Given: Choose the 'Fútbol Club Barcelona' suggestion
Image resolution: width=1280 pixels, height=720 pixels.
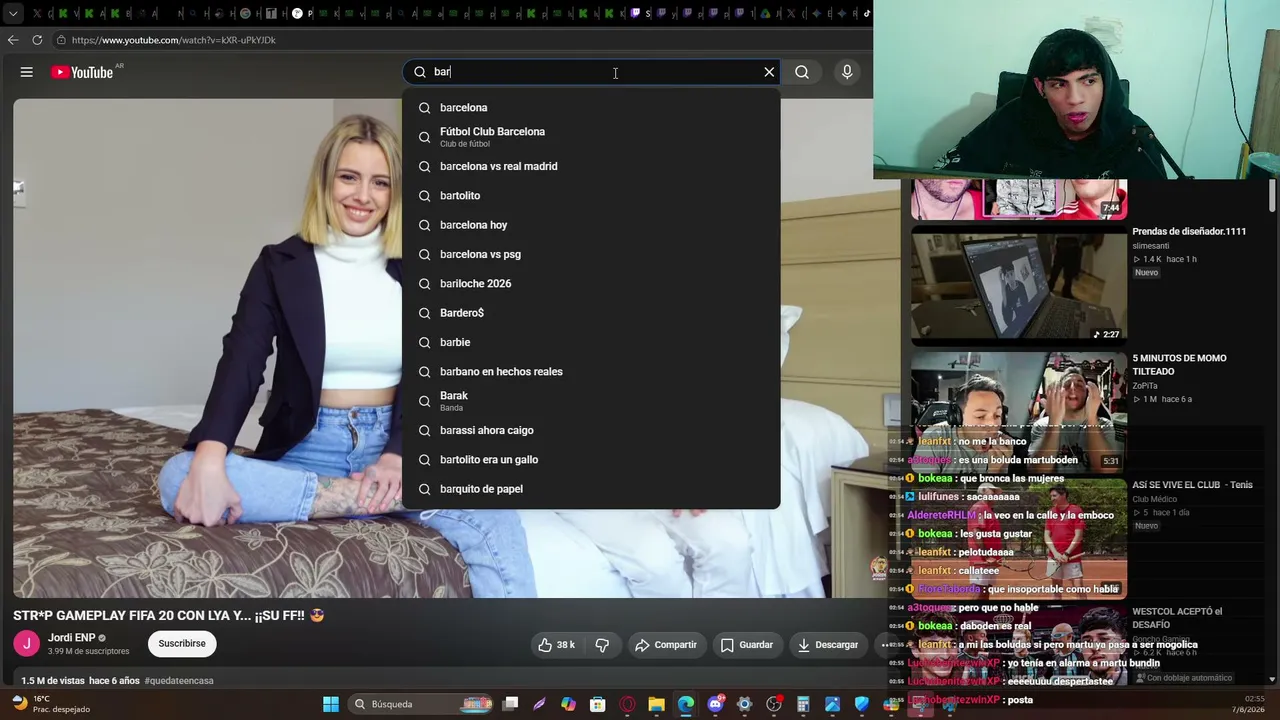Looking at the screenshot, I should point(591,137).
